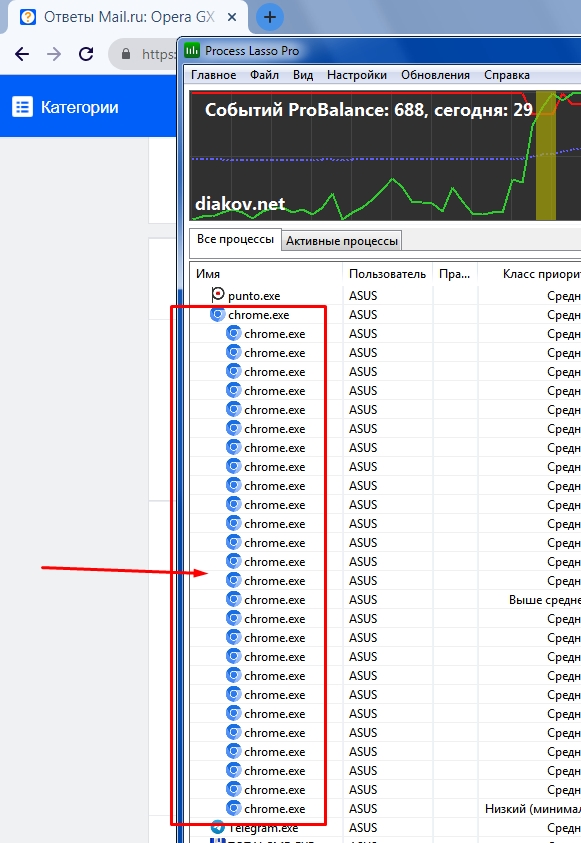Sort by Класс приоритета column header
This screenshot has width=581, height=843.
coord(529,274)
